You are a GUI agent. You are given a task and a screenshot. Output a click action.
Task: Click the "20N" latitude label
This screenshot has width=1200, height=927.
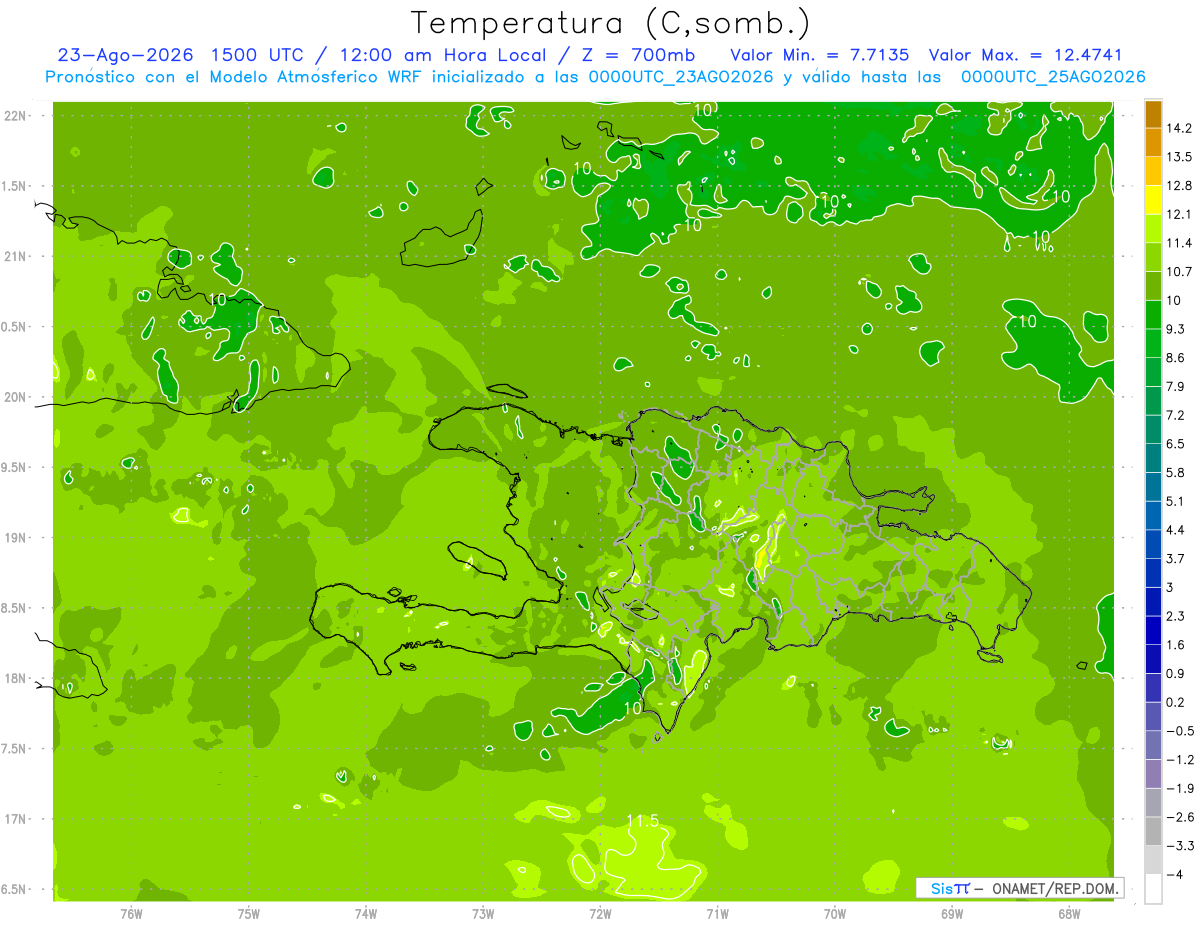[16, 397]
